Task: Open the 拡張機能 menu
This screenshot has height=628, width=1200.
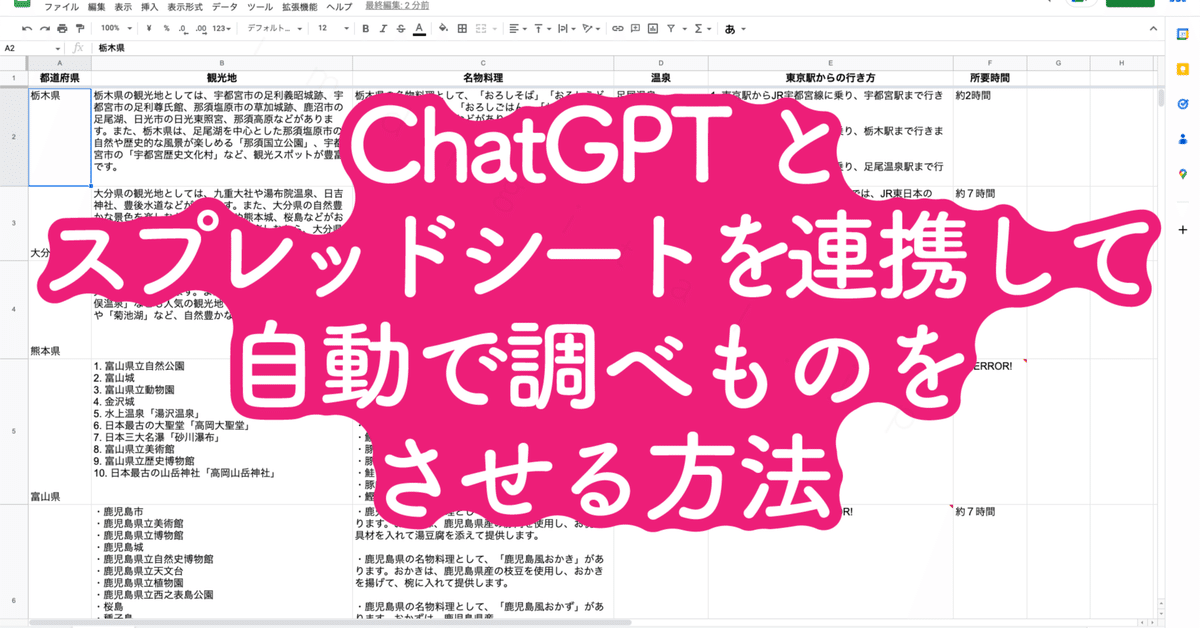Action: [x=300, y=7]
